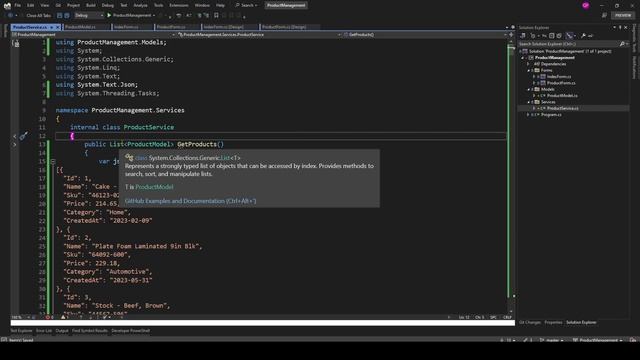The height and width of the screenshot is (360, 640).
Task: Toggle the track active item icon in Solution Explorer
Action: tap(570, 36)
